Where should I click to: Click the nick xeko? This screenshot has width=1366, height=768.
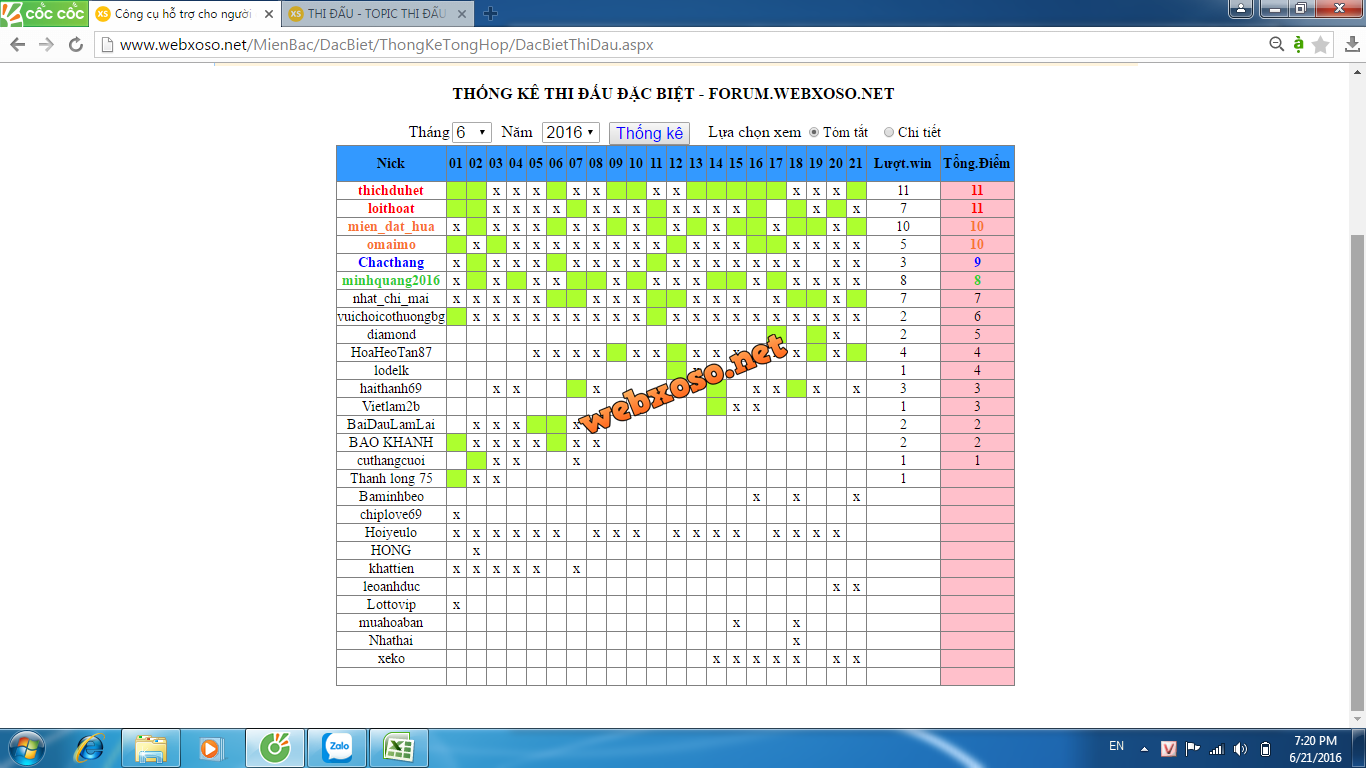391,658
